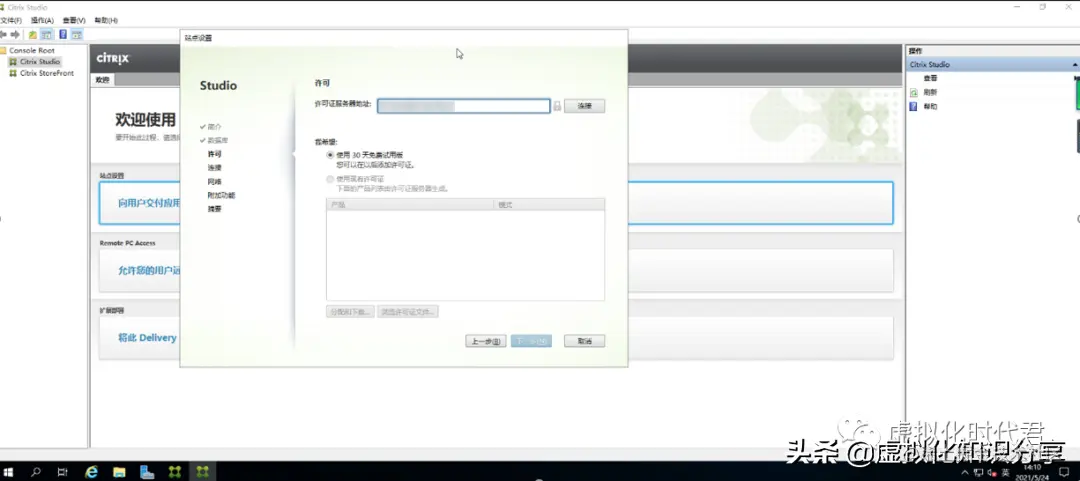Click the lock icon beside the license address field

(x=557, y=106)
